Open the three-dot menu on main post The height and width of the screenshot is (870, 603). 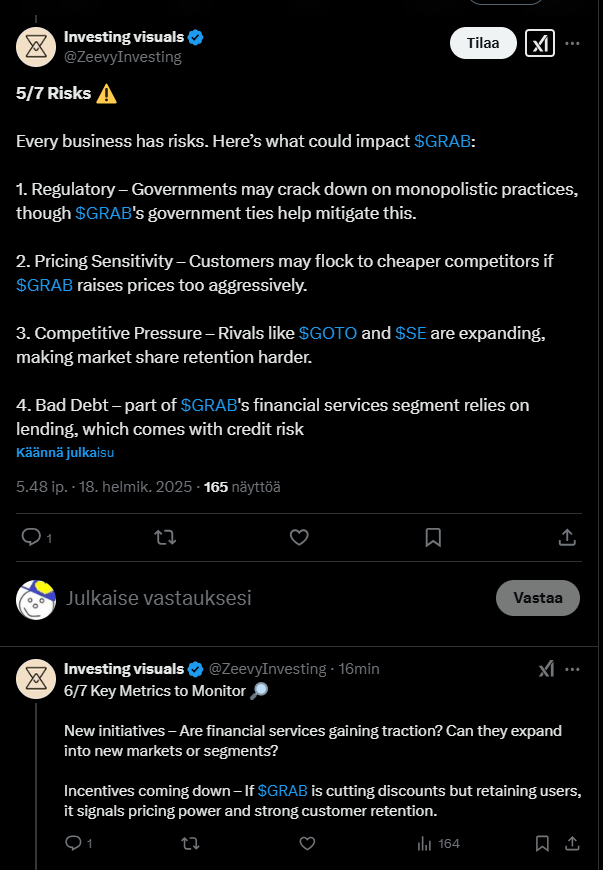(x=573, y=43)
